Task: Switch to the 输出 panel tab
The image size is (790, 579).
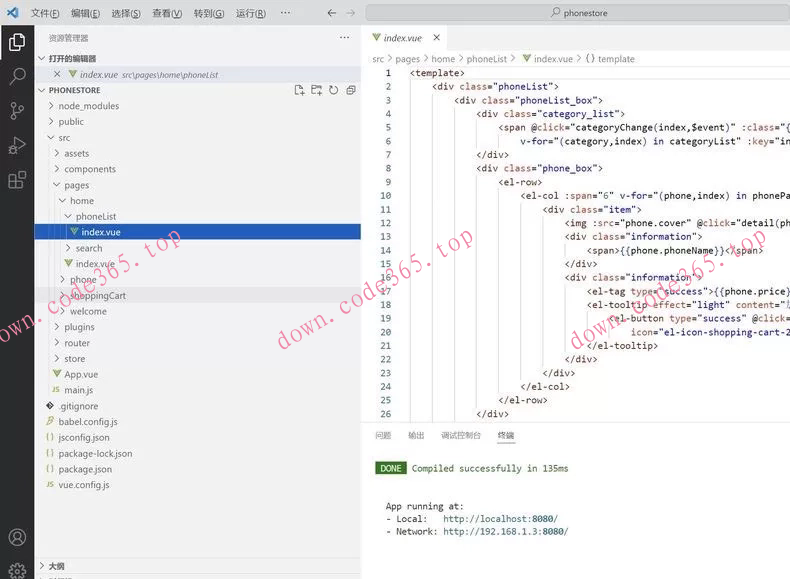Action: point(416,436)
